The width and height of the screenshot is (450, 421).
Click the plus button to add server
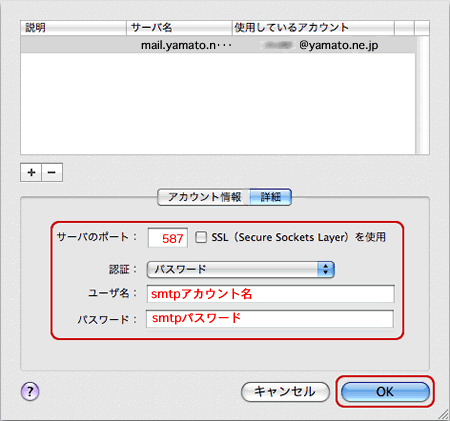point(31,172)
